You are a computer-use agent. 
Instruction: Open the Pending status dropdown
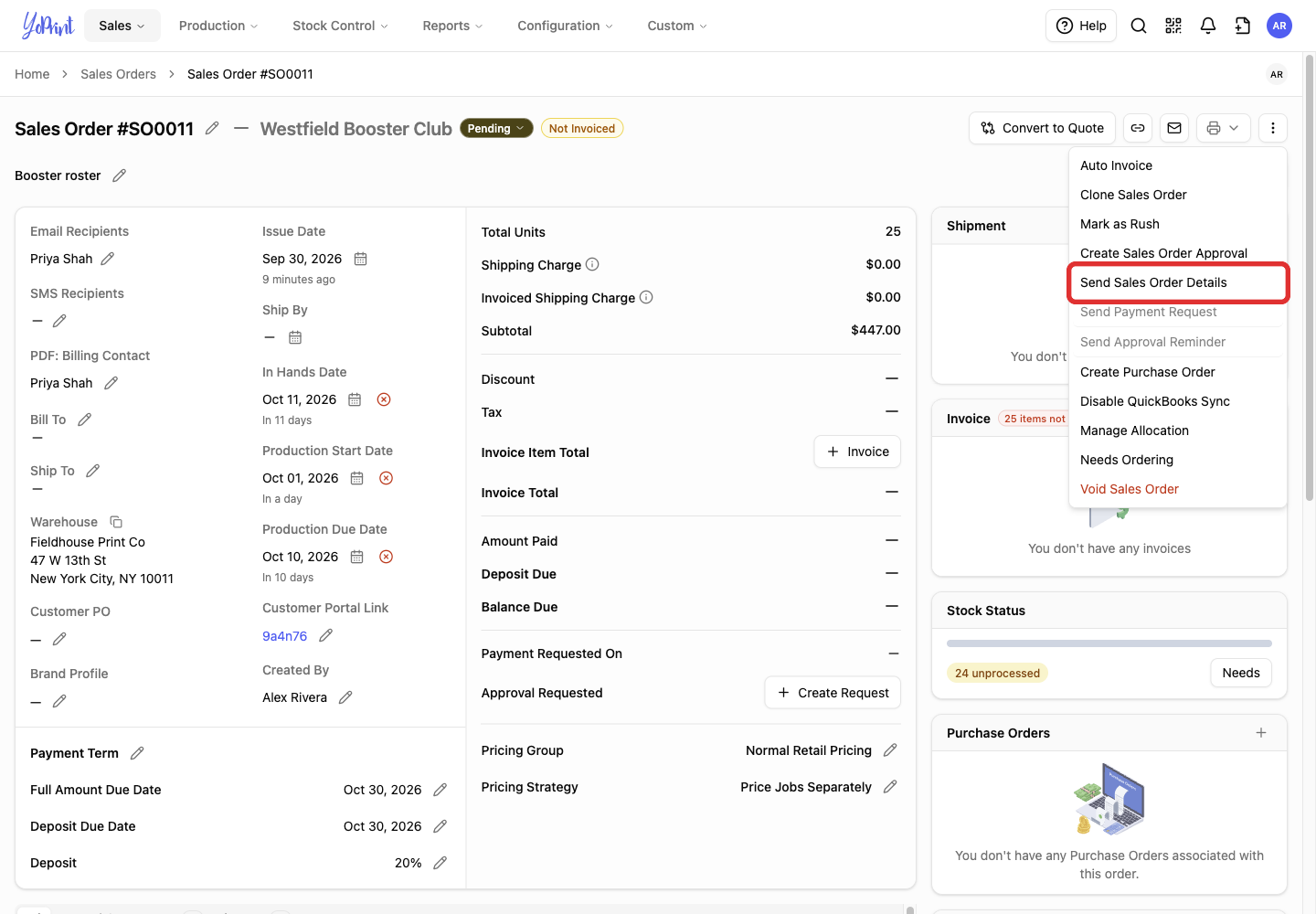click(x=497, y=129)
